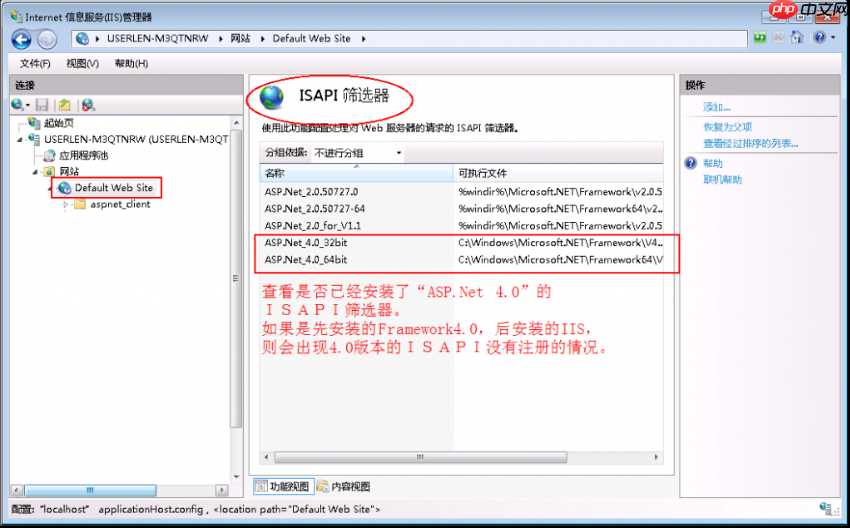Click the save disk icon in the connections toolbar
The height and width of the screenshot is (528, 850).
coord(42,105)
